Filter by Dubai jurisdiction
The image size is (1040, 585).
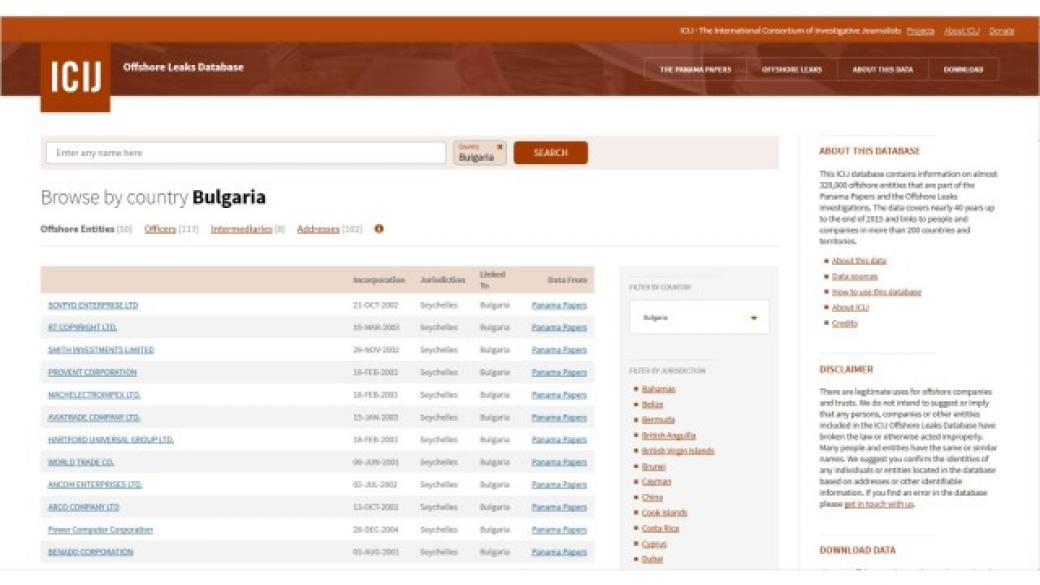[652, 560]
